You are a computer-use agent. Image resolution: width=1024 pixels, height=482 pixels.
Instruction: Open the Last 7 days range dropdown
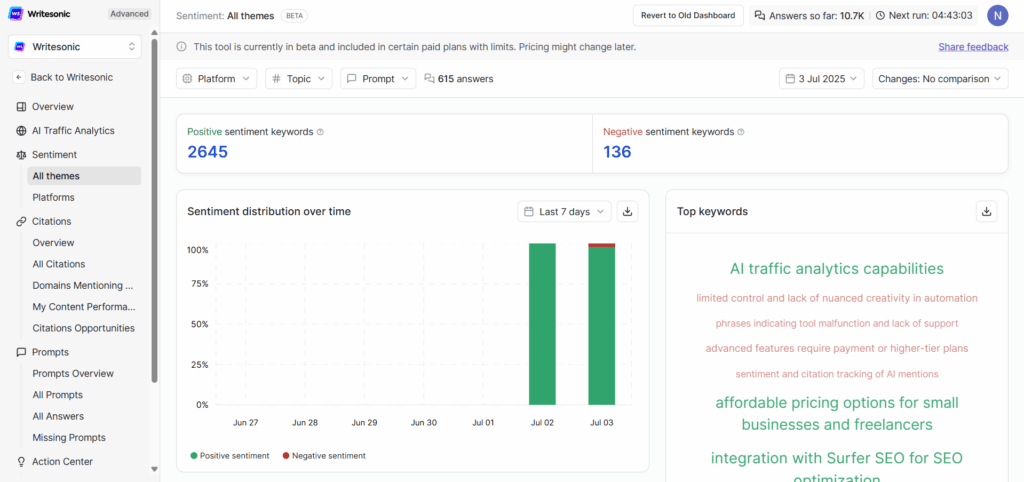(564, 212)
